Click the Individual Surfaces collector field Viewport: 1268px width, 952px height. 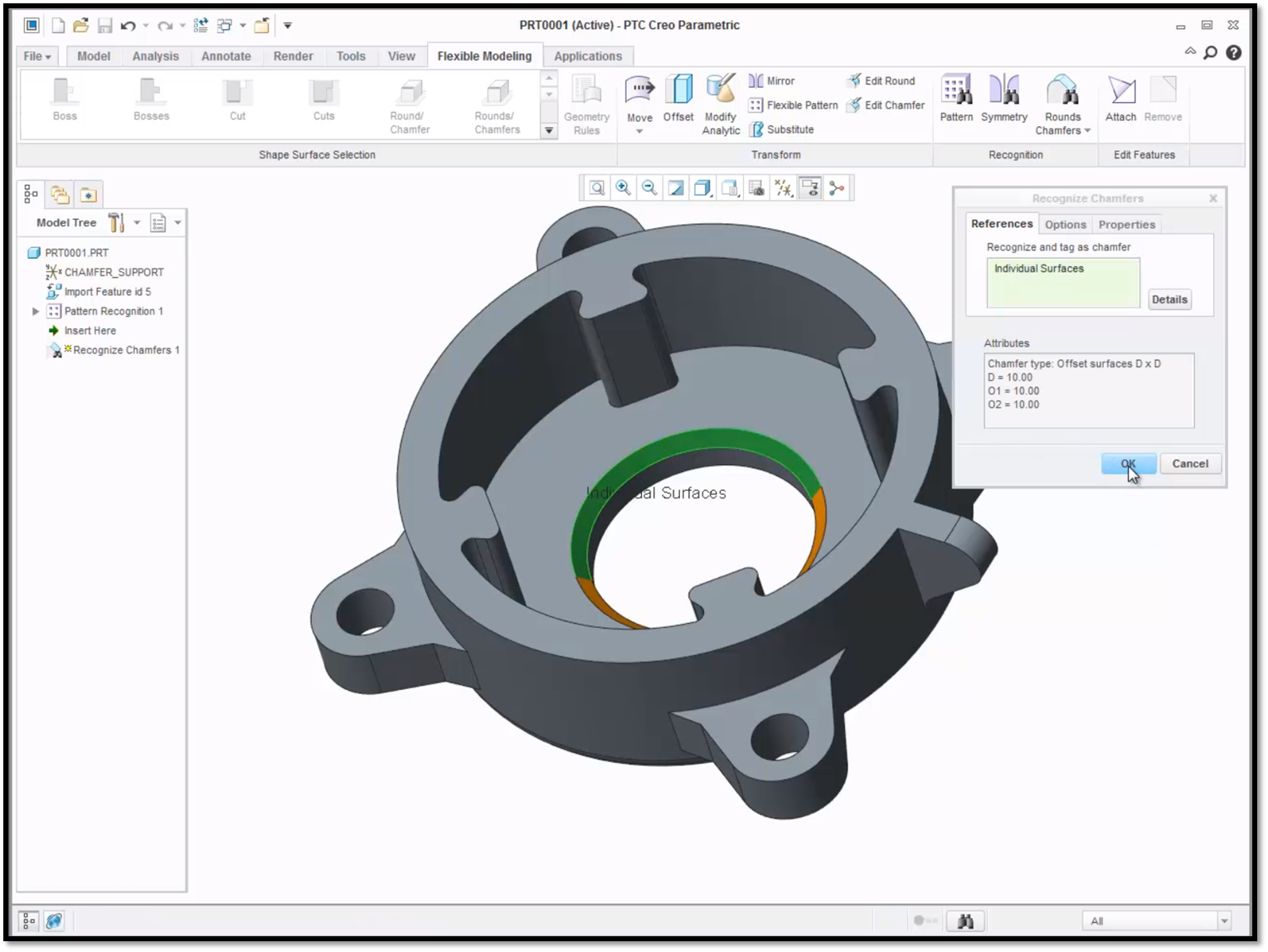[1063, 283]
